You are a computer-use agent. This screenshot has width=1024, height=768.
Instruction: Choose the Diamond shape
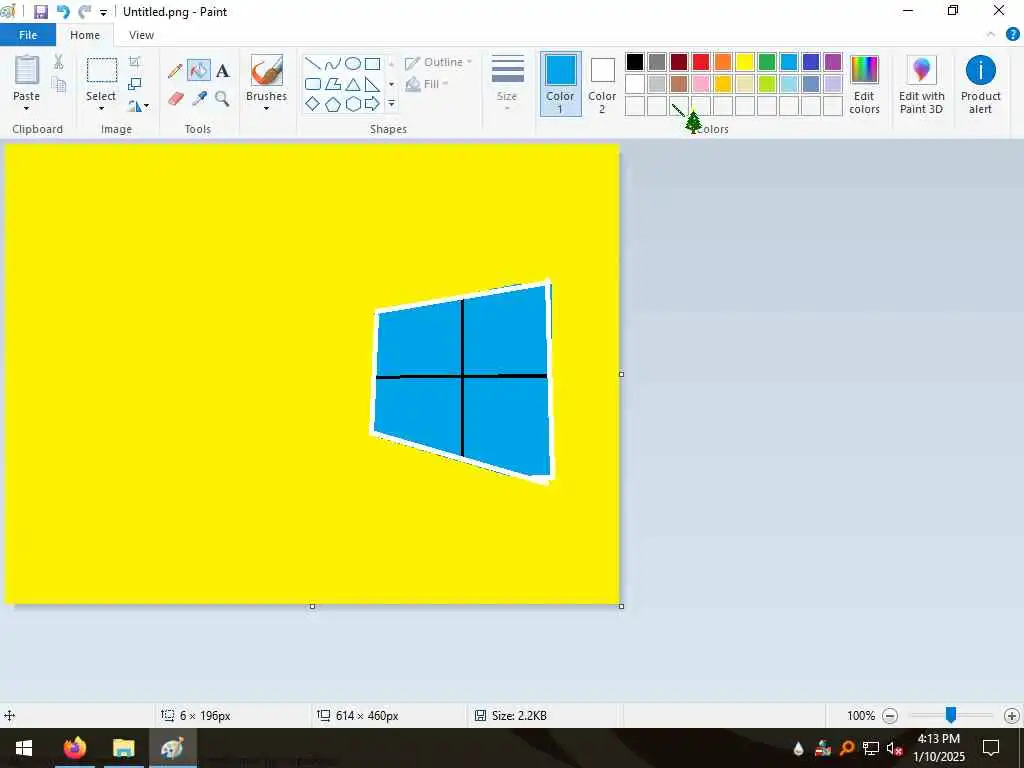click(313, 104)
